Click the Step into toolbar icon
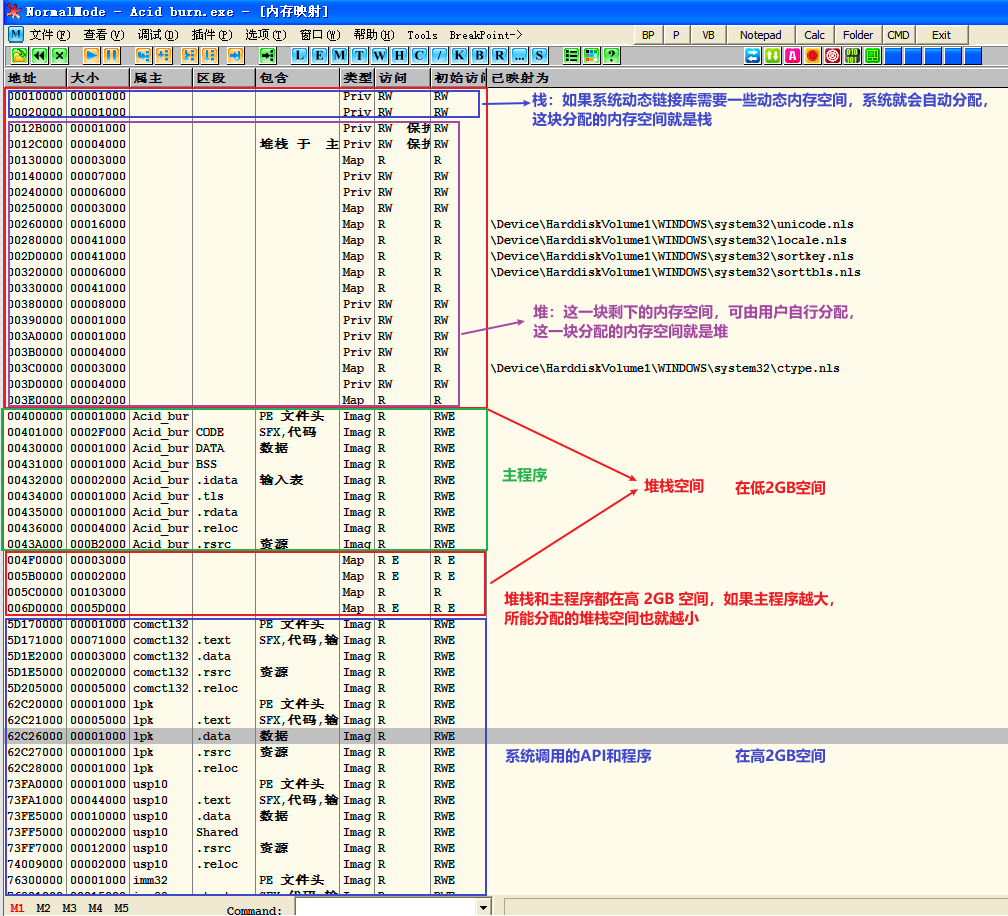This screenshot has width=1008, height=916. (x=143, y=56)
